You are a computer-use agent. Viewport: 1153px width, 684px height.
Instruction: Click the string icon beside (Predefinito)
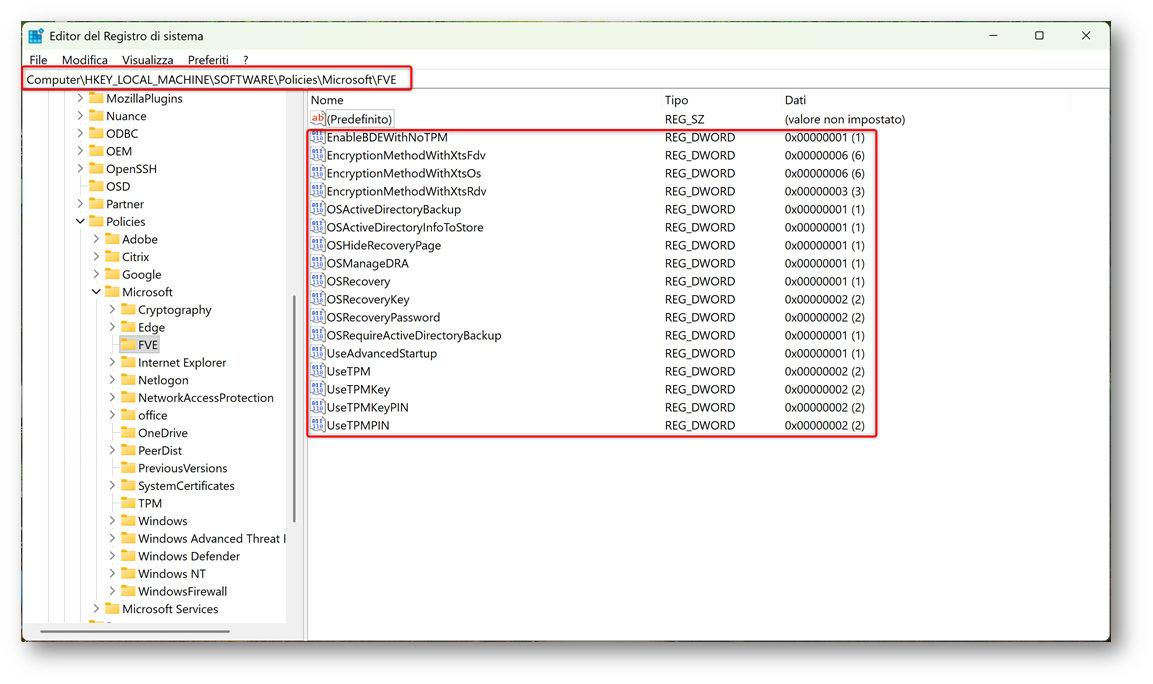[x=317, y=119]
